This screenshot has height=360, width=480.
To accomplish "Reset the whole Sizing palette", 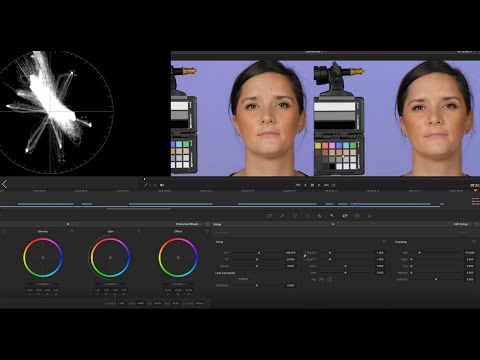I will pyautogui.click(x=476, y=224).
